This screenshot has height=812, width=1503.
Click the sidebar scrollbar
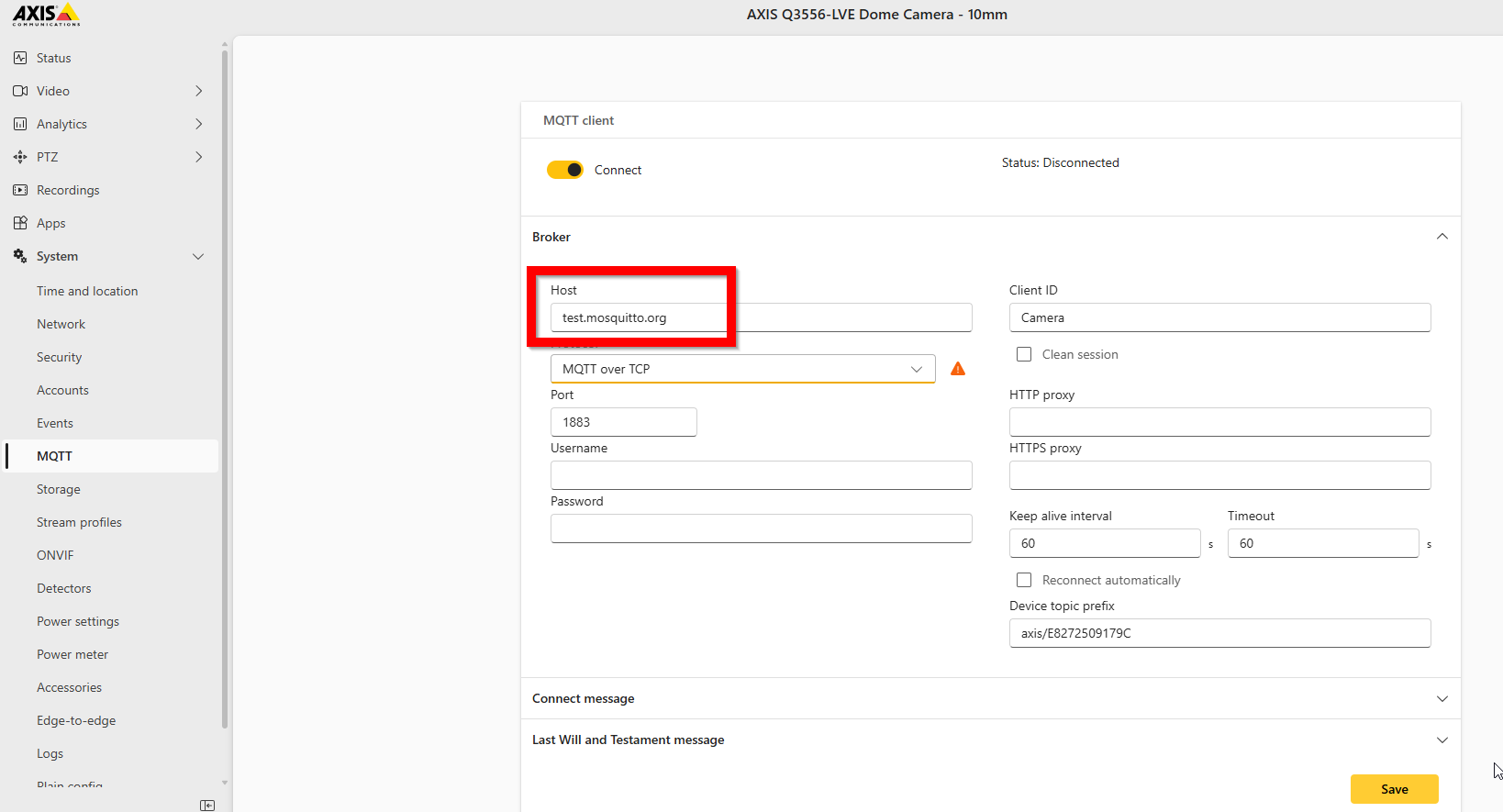coord(225,390)
